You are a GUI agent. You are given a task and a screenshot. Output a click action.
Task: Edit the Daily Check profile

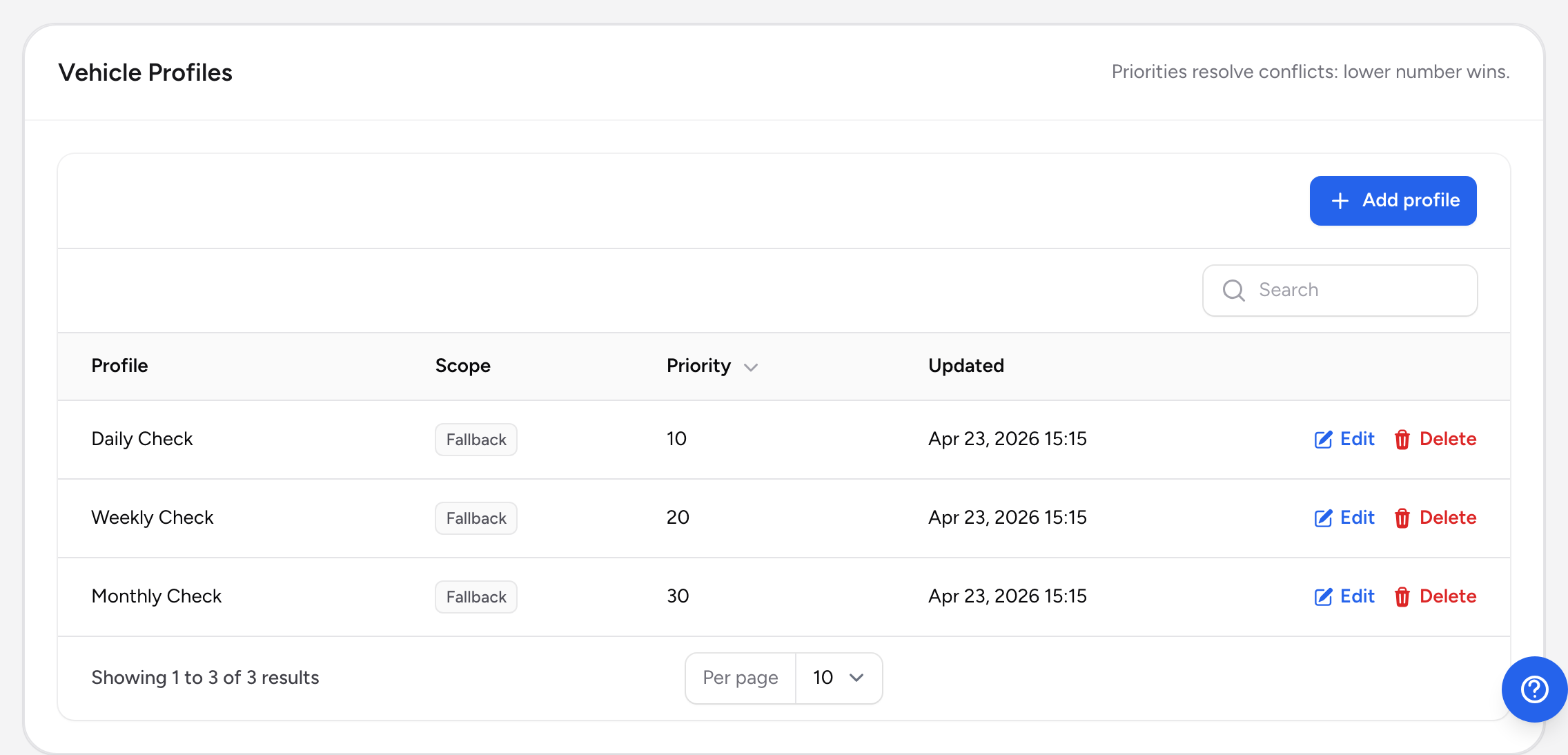1344,439
